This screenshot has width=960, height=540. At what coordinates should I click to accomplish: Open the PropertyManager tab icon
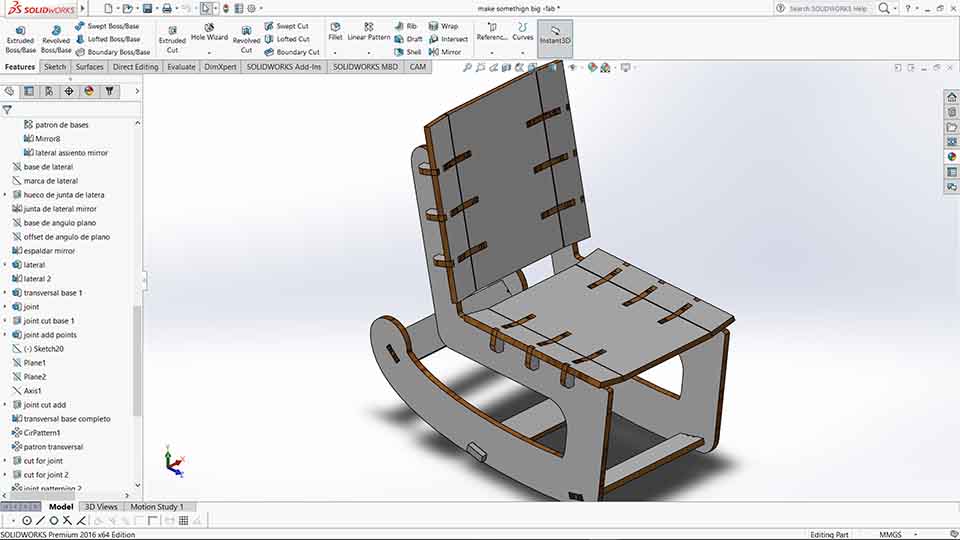coord(29,91)
